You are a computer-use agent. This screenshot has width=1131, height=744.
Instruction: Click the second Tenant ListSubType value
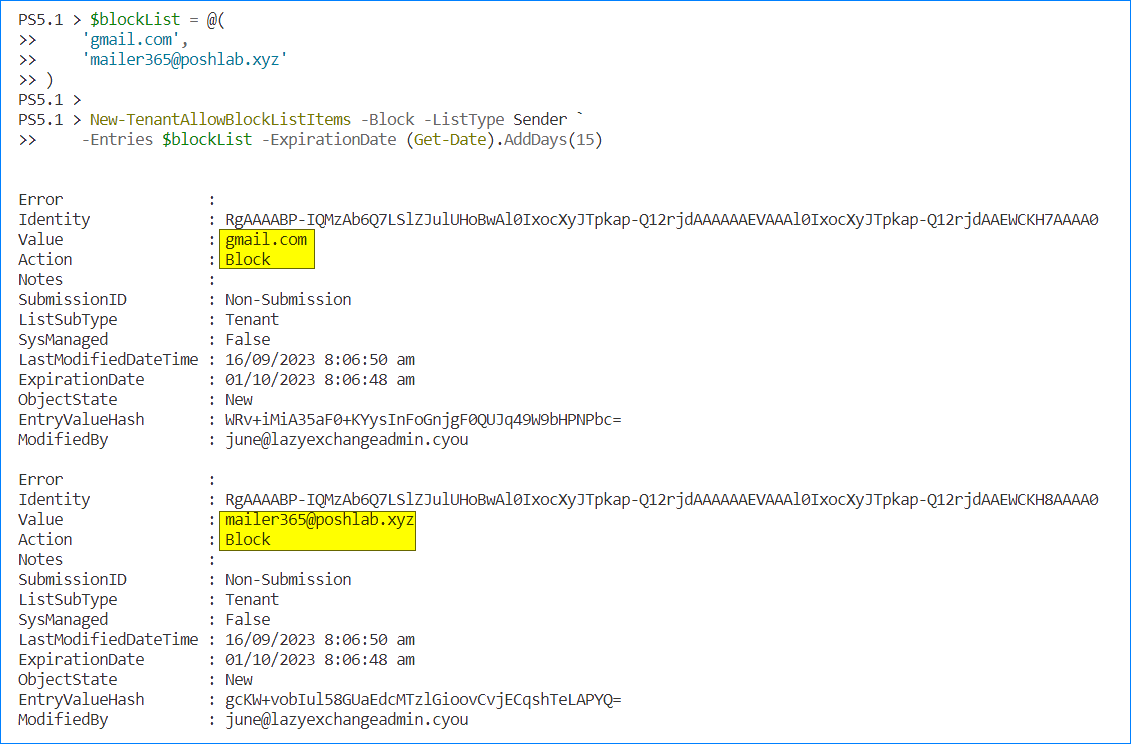point(252,599)
